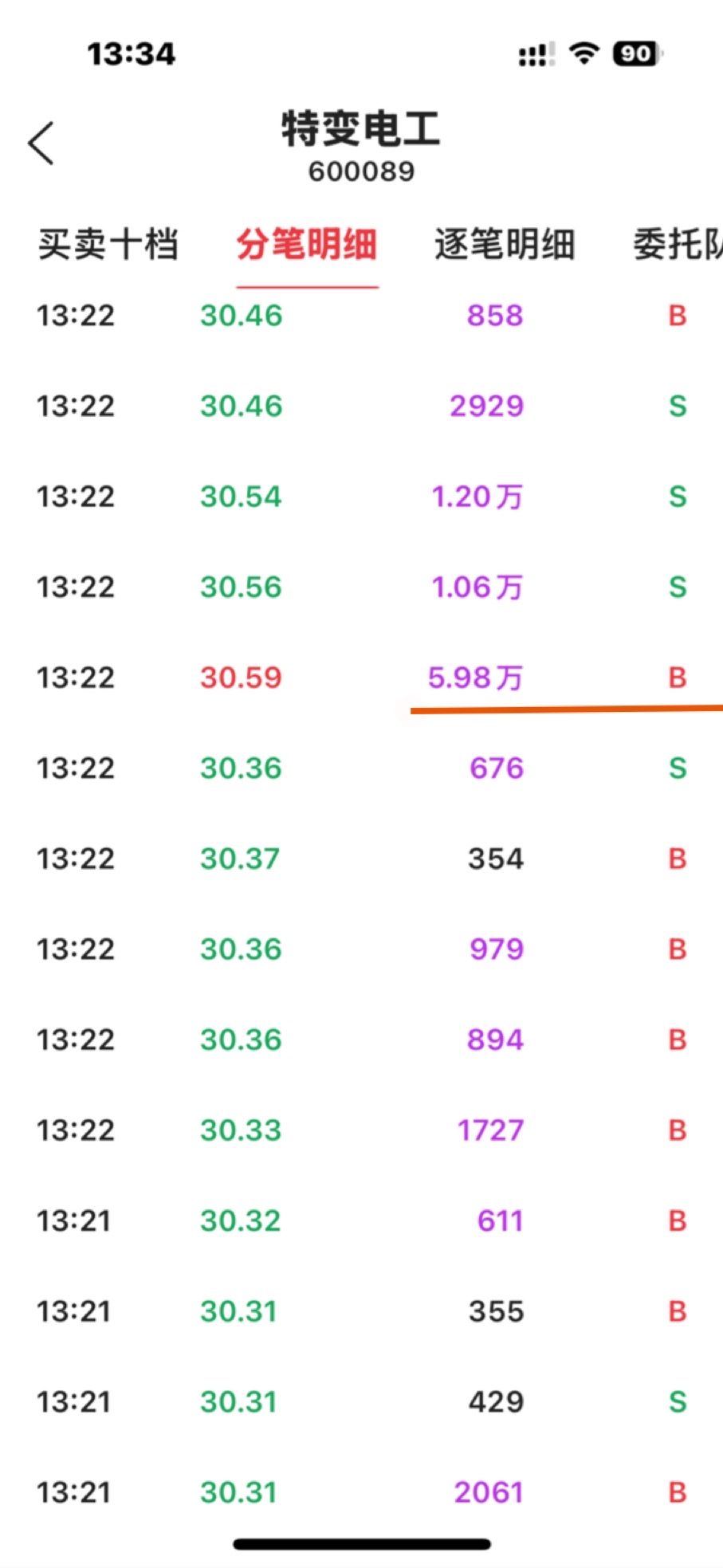Tap the home indicator bar
The image size is (723, 1568).
pyautogui.click(x=361, y=1544)
